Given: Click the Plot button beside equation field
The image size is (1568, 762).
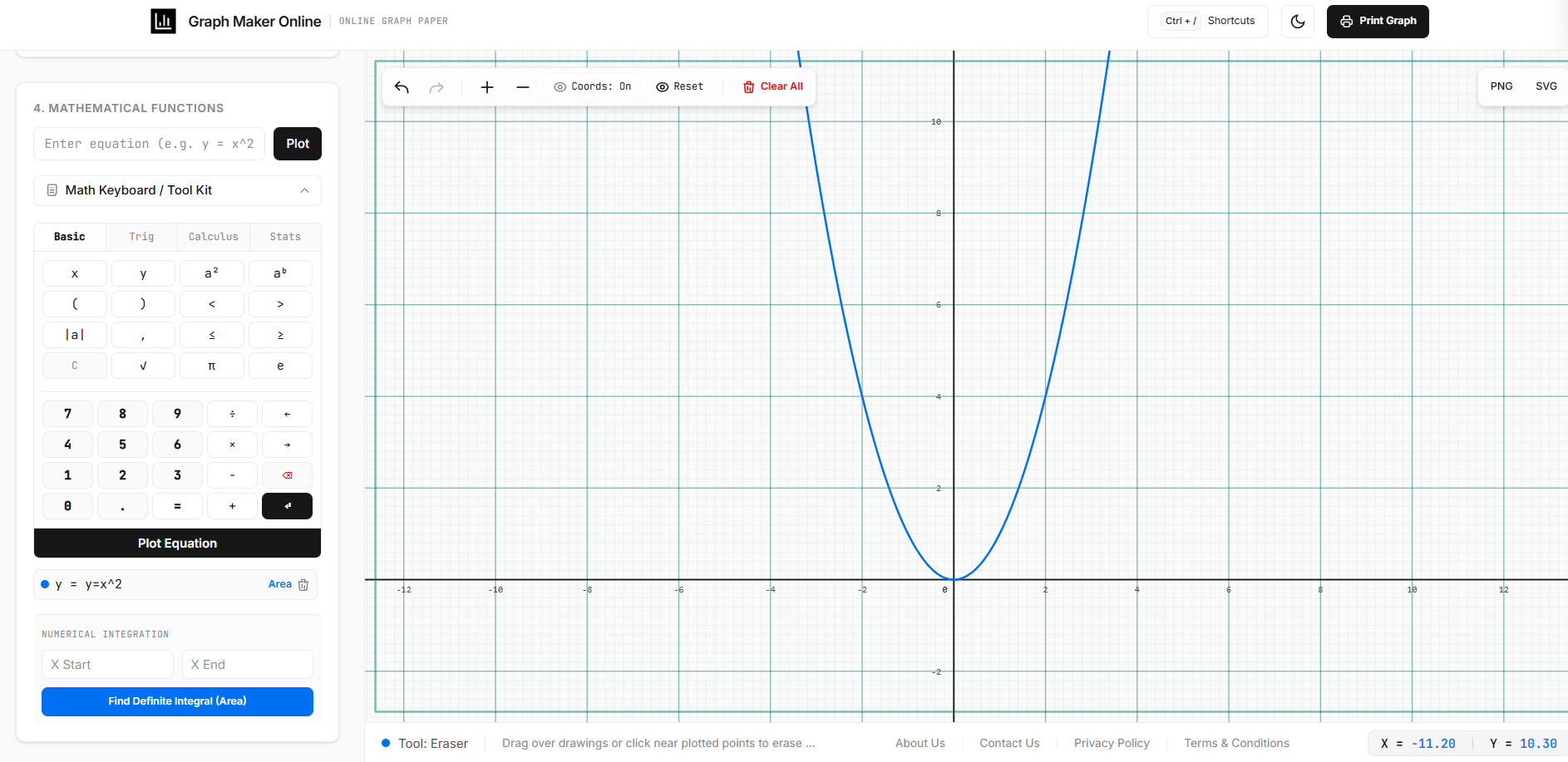Looking at the screenshot, I should tap(298, 144).
